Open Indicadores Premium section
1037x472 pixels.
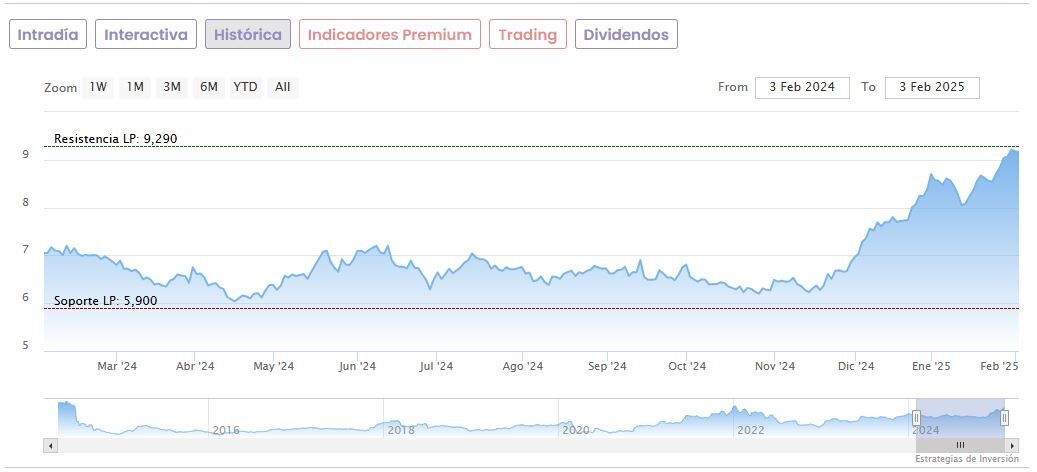[389, 35]
